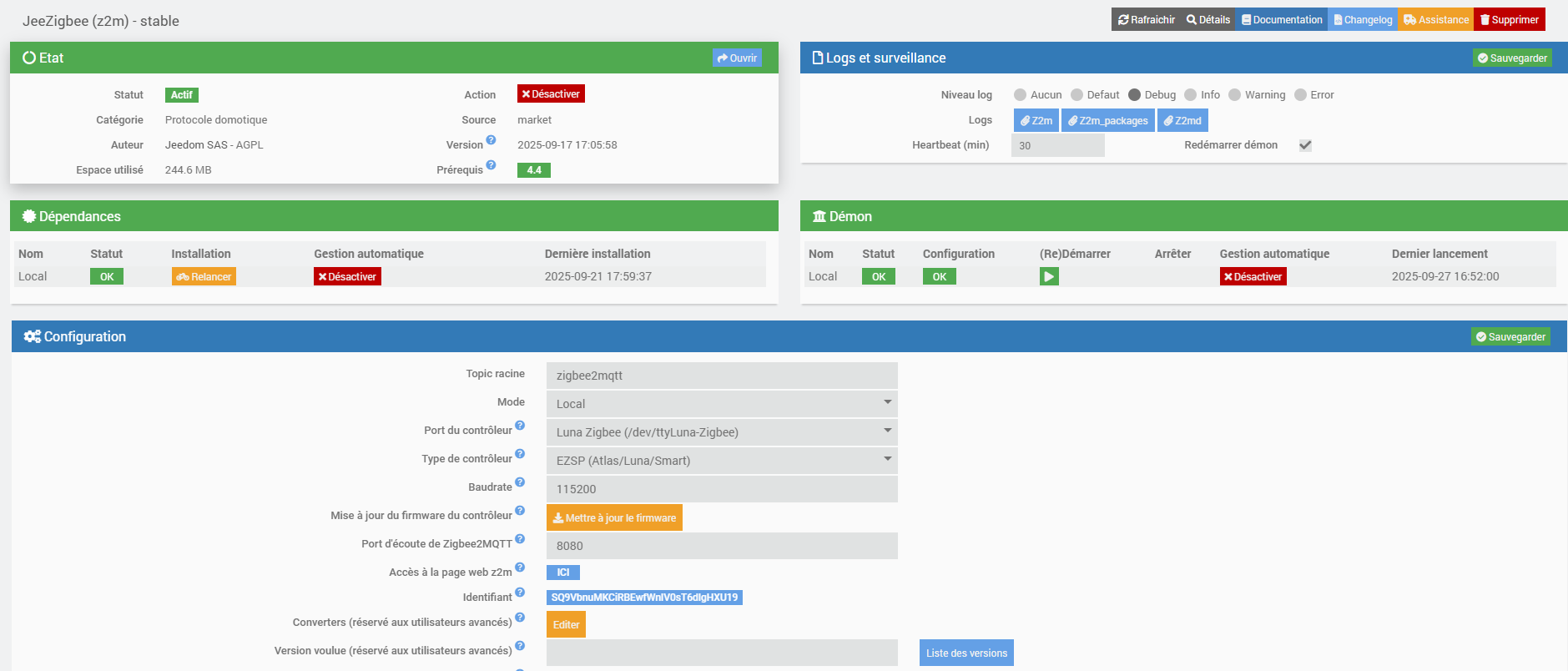The height and width of the screenshot is (671, 1568).
Task: Start the daemon with the play button
Action: click(x=1049, y=276)
